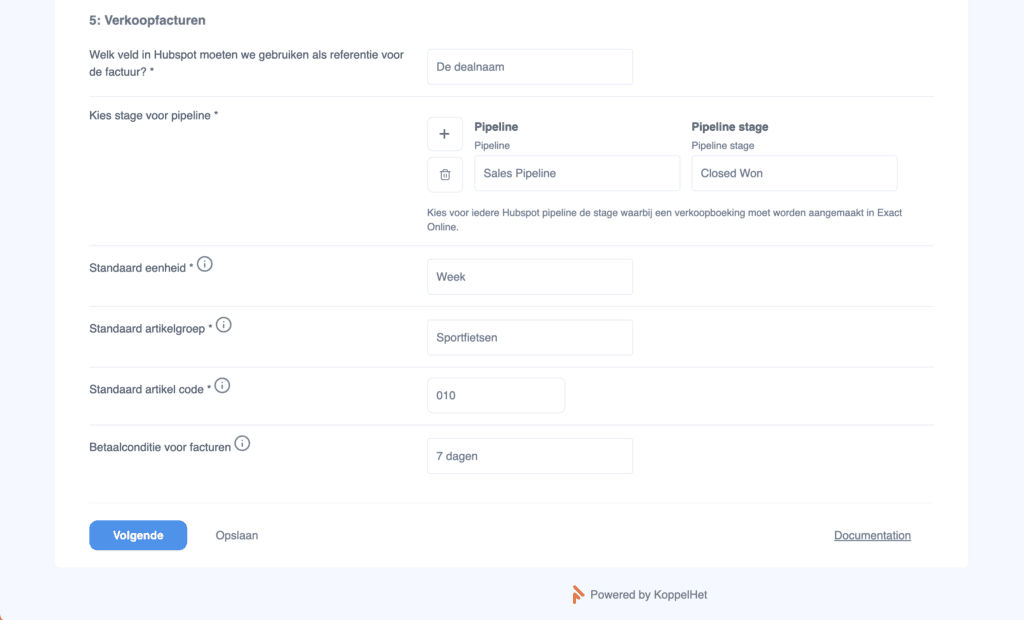Open the Sportfietsen artikelgroep dropdown
The height and width of the screenshot is (620, 1024).
coord(529,337)
